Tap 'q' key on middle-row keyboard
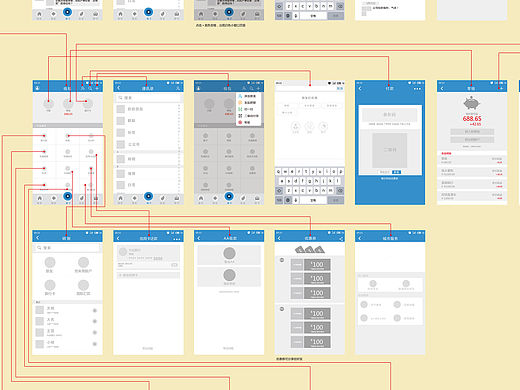The image size is (520, 390). (x=278, y=171)
